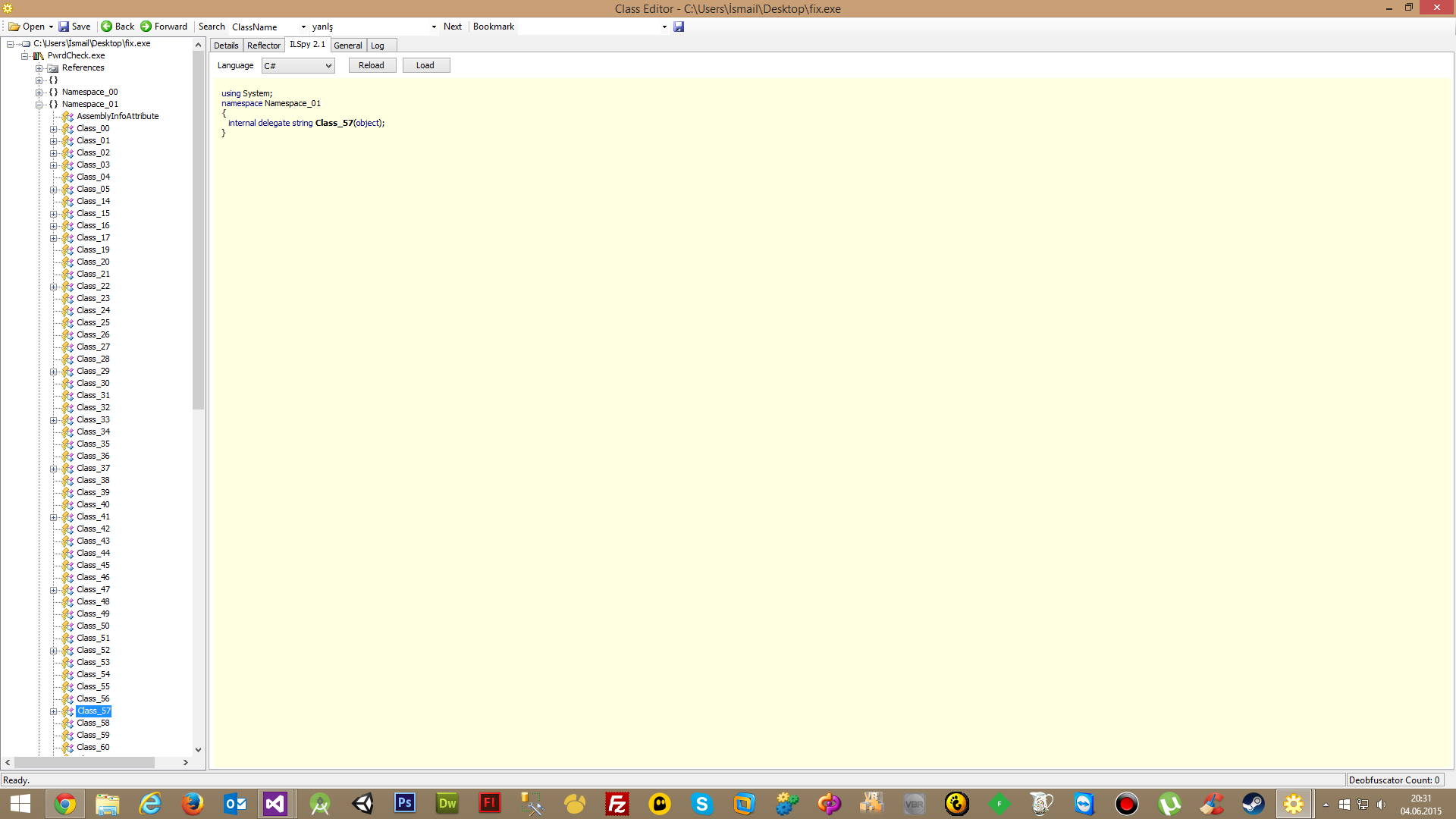Click the PwrdCheck.exe assembly node
This screenshot has height=819, width=1456.
tap(76, 55)
